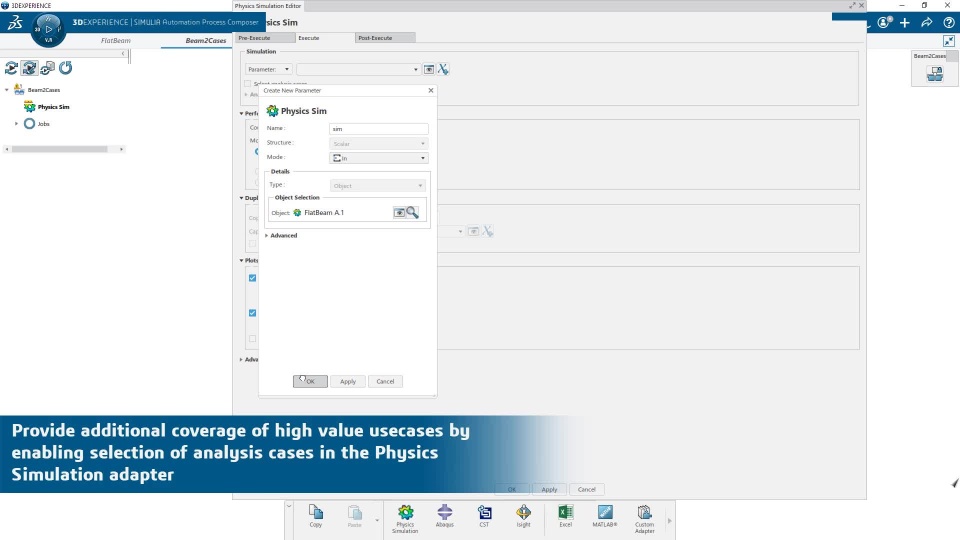
Task: Toggle the unchecked checkbox in Plots section
Action: tap(252, 338)
